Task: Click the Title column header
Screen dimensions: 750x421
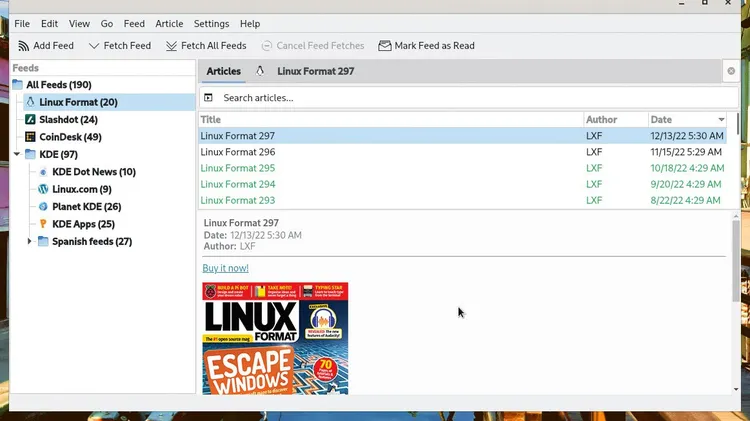Action: click(391, 120)
